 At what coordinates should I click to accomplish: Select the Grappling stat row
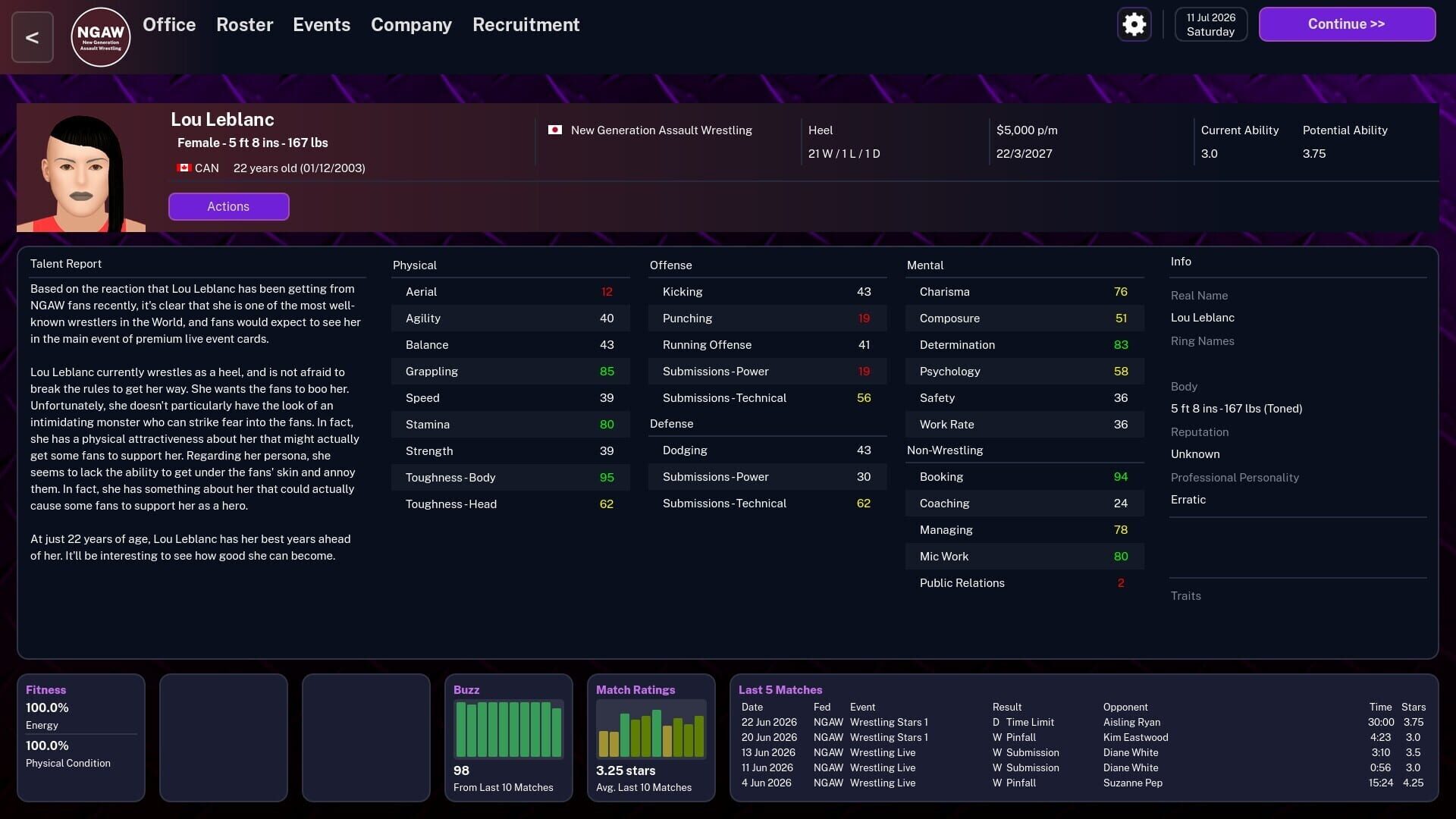[510, 371]
